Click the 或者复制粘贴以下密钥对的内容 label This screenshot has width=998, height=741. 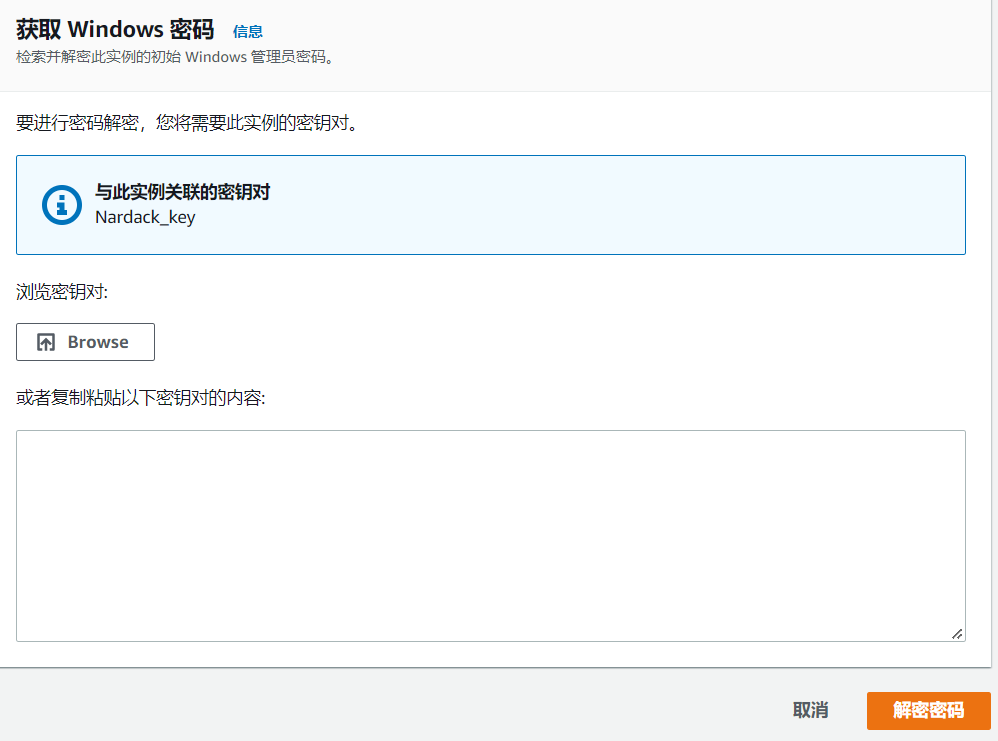point(141,398)
